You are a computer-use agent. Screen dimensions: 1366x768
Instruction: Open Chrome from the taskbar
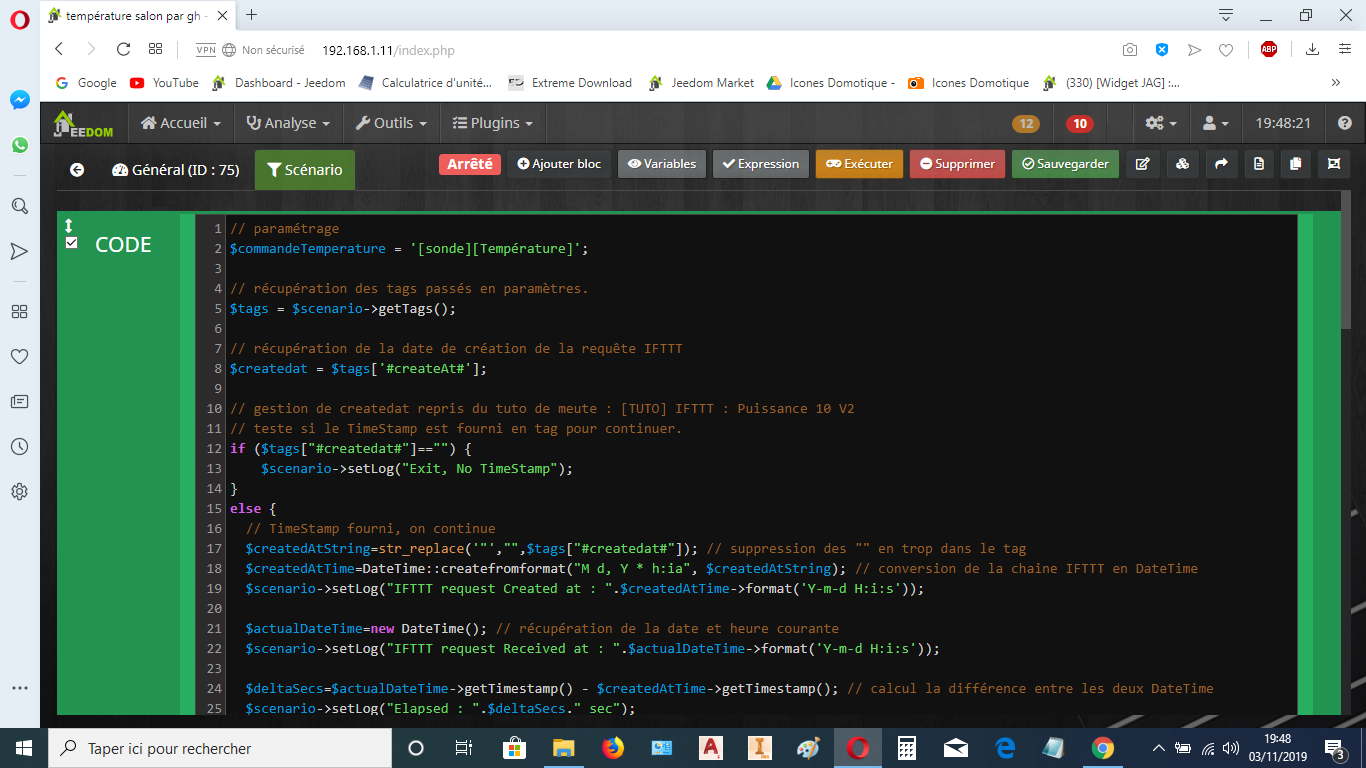[x=1103, y=748]
